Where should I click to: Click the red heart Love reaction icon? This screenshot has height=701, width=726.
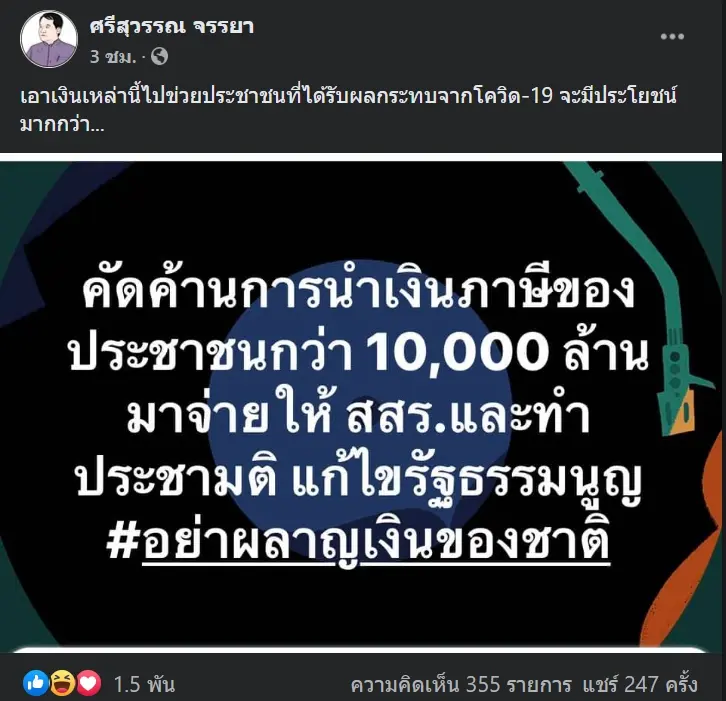click(89, 683)
